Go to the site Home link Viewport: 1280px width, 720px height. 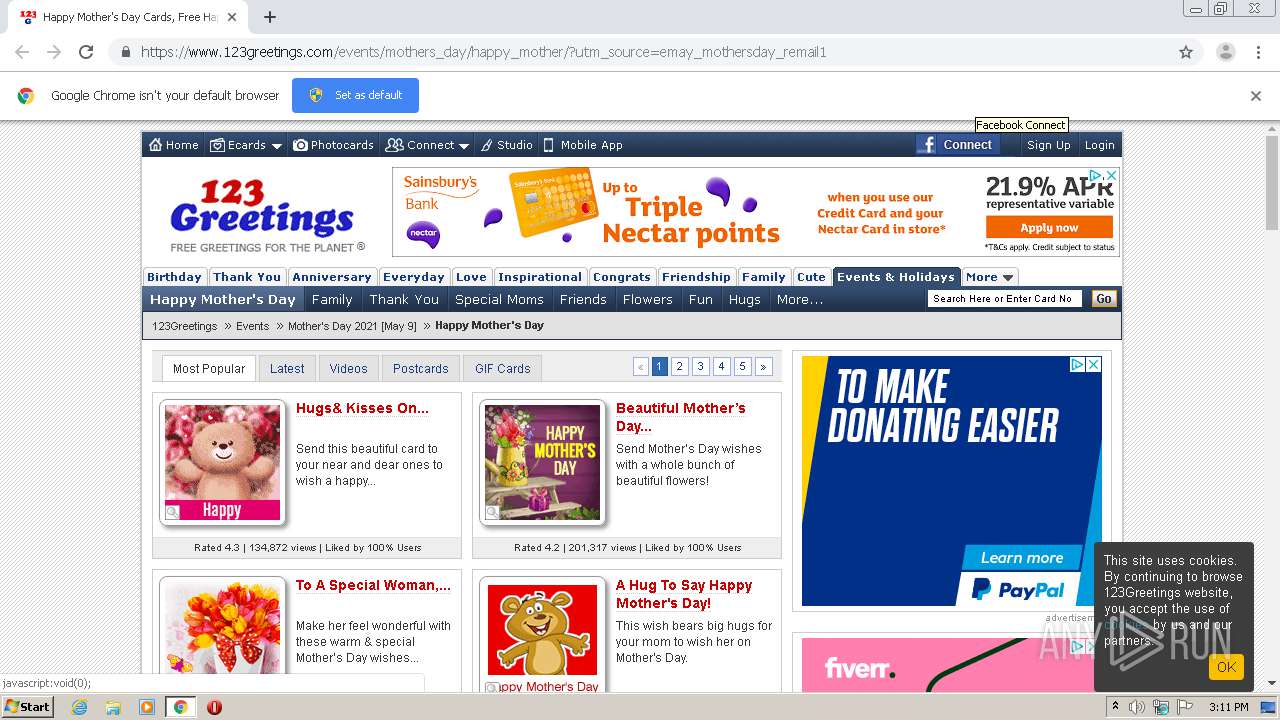click(174, 145)
